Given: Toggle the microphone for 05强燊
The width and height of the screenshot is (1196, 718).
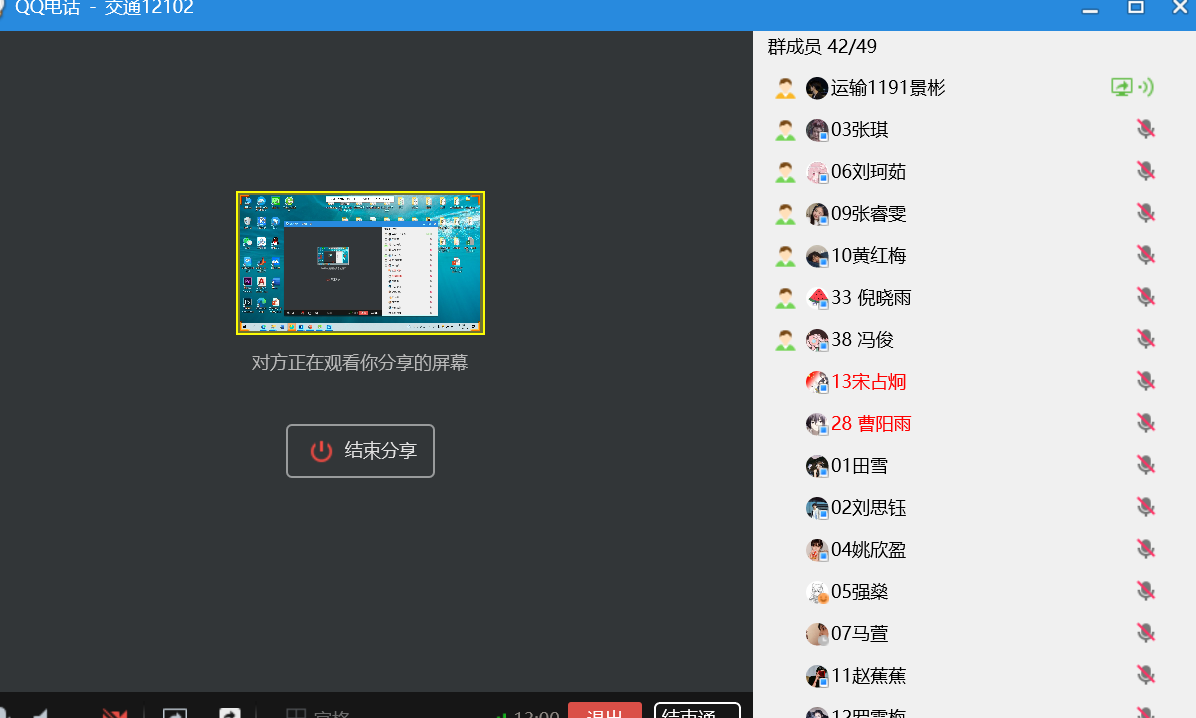Looking at the screenshot, I should pyautogui.click(x=1146, y=592).
